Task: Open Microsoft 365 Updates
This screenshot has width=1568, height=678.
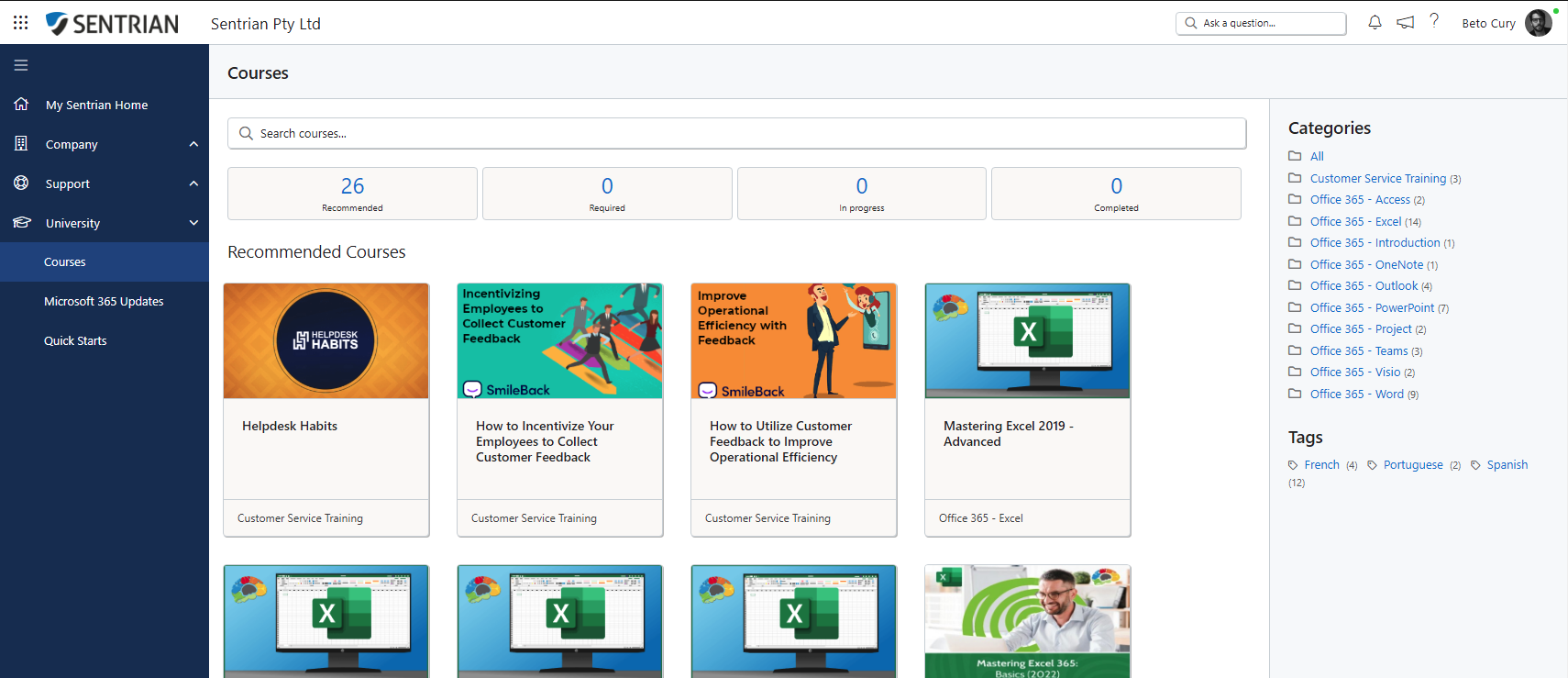Action: point(105,301)
